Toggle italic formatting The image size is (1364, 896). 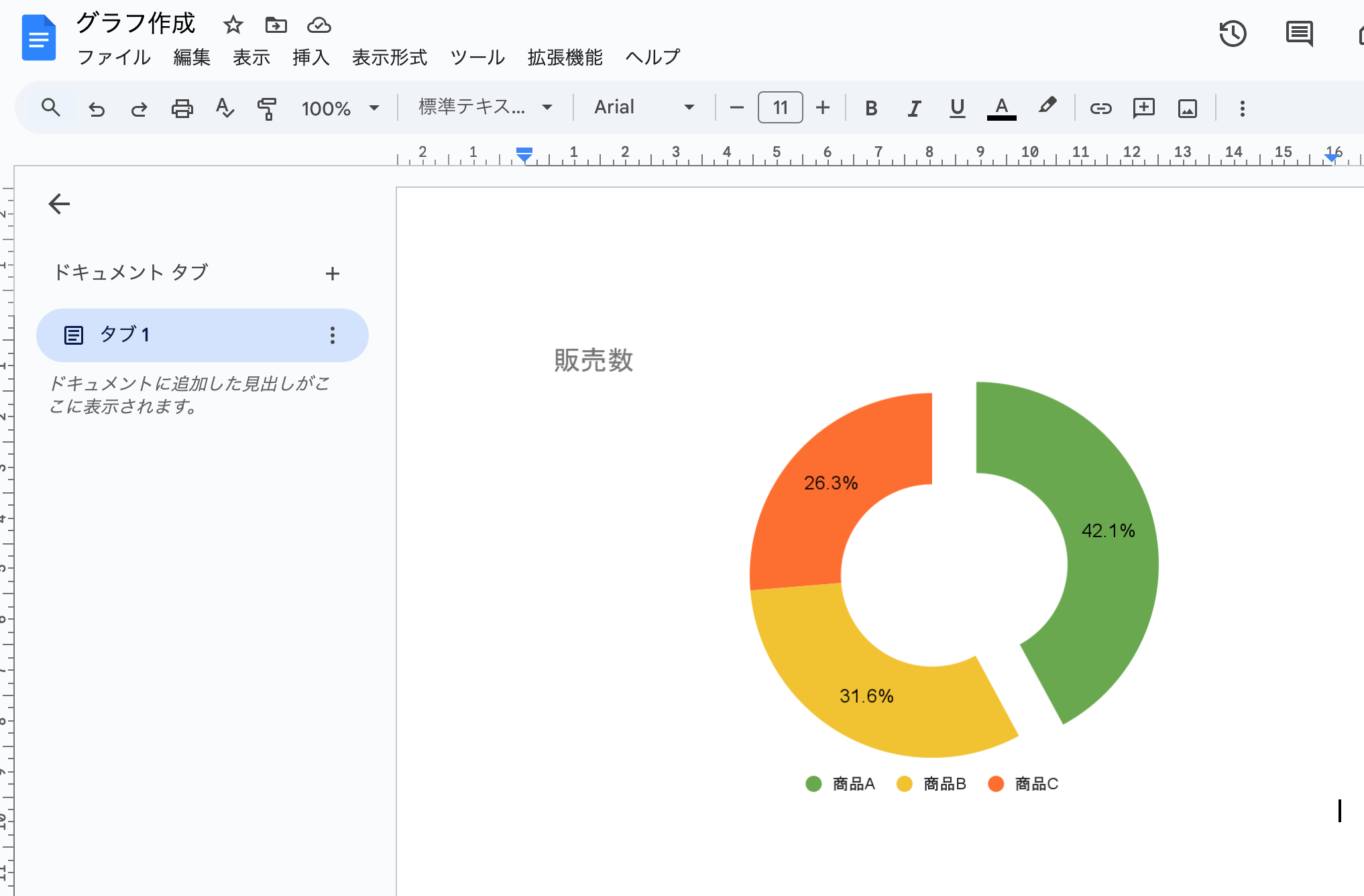click(914, 107)
